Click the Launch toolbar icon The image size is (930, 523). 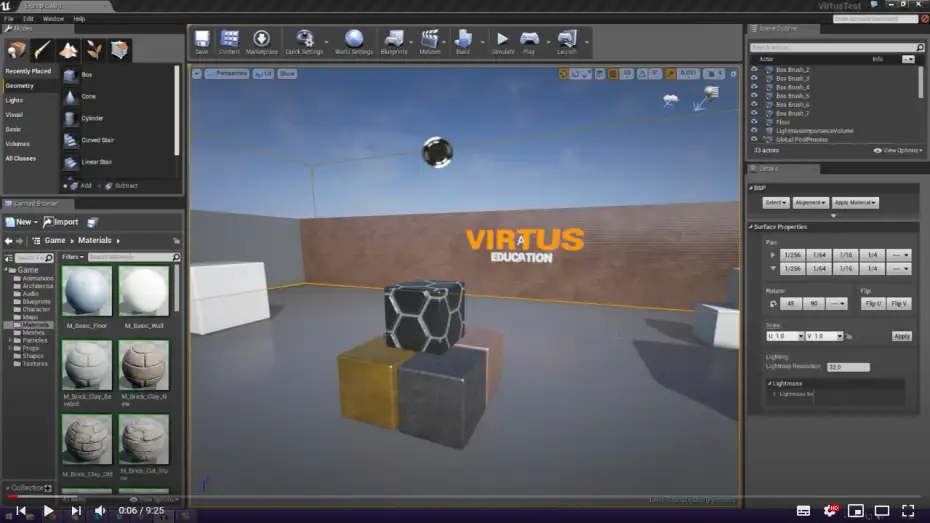(567, 42)
